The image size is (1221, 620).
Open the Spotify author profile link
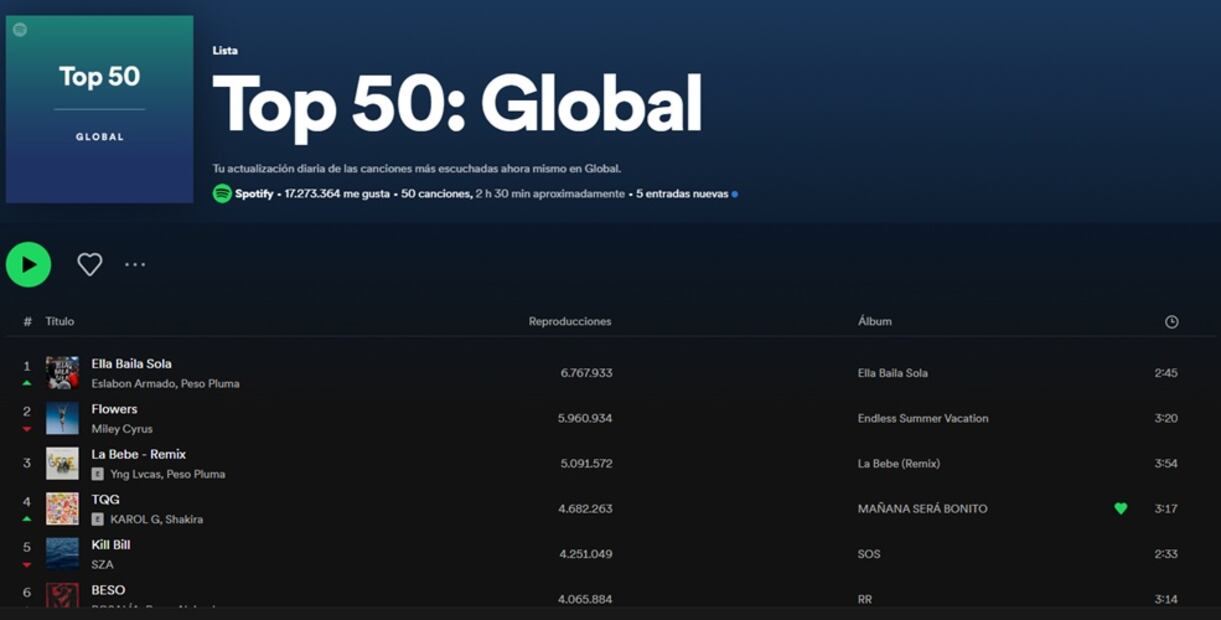point(254,194)
